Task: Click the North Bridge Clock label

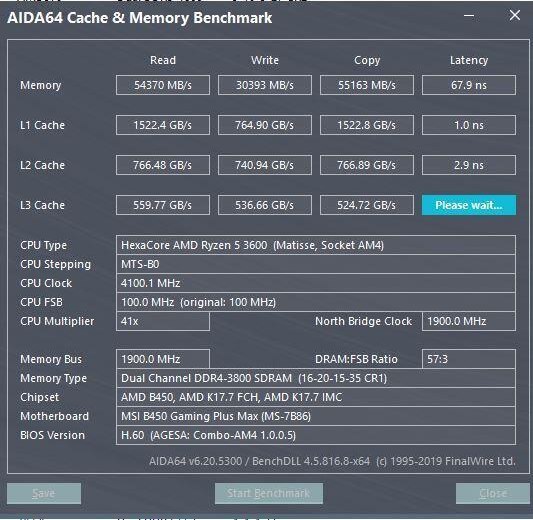Action: (363, 321)
